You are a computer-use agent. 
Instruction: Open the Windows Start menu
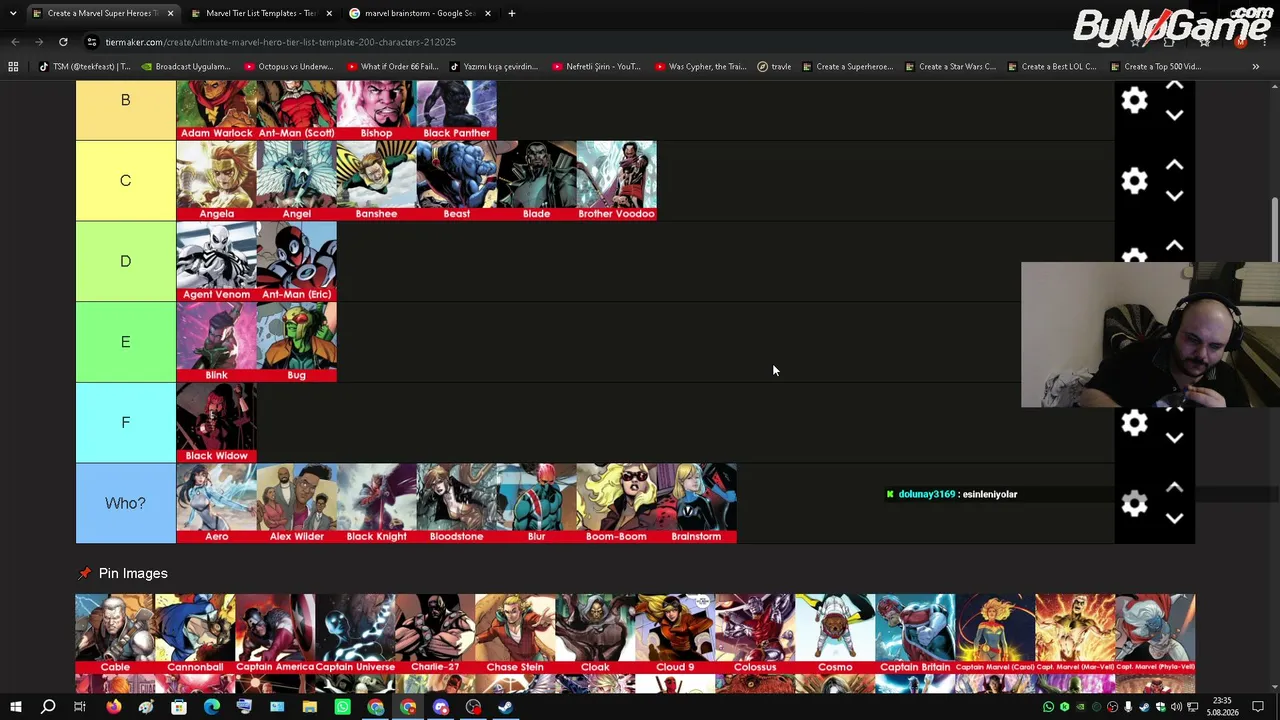coord(16,707)
